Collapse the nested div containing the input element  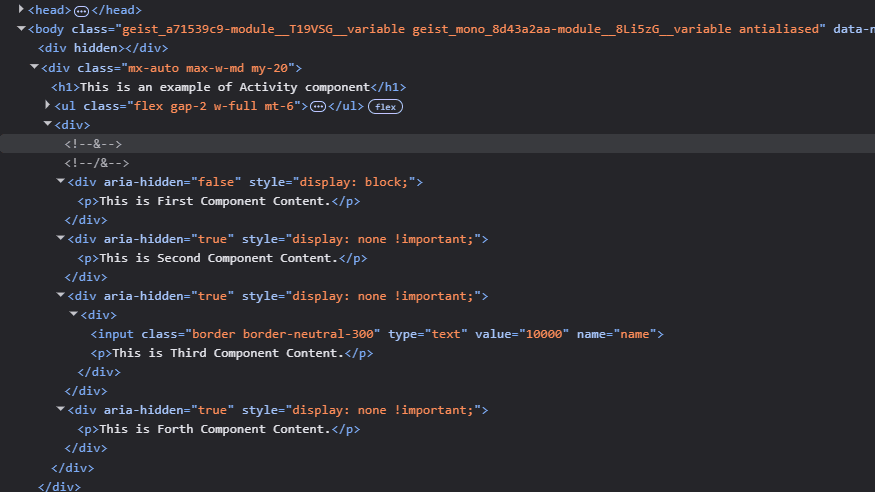coord(73,315)
